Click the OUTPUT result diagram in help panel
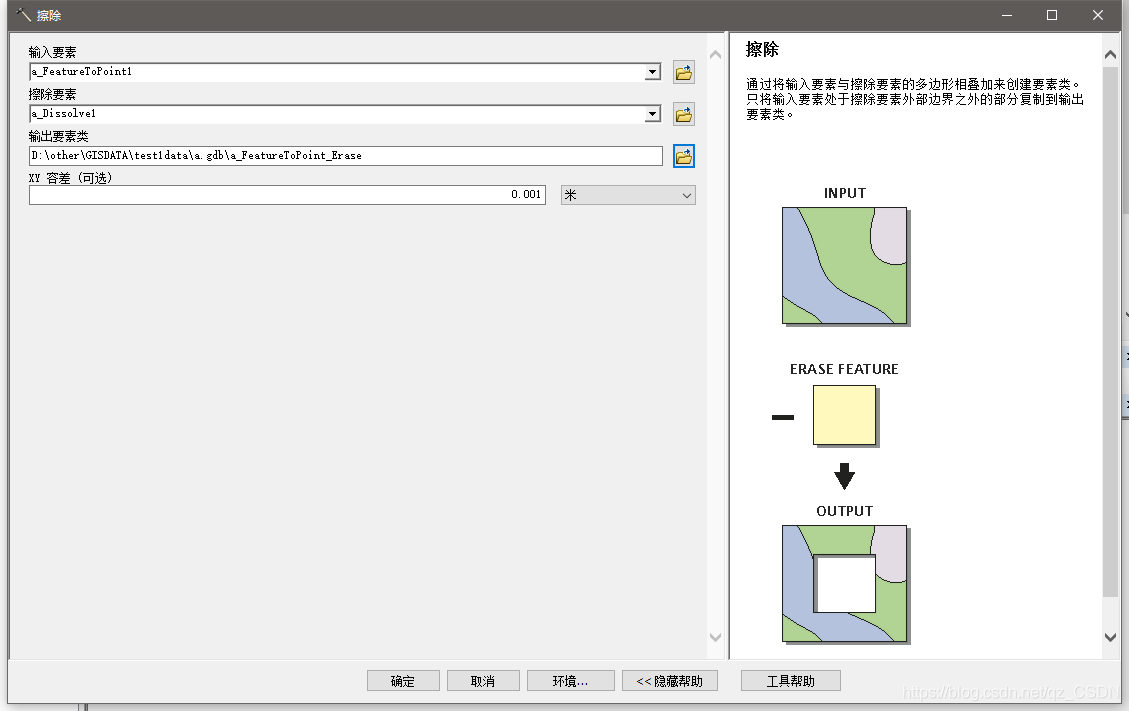The width and height of the screenshot is (1129, 711). (843, 584)
